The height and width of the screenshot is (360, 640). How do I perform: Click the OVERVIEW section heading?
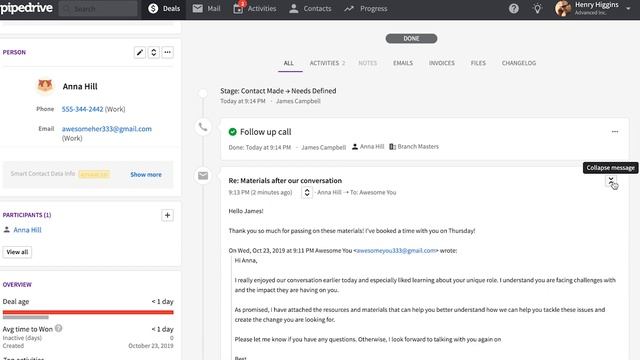tap(17, 284)
